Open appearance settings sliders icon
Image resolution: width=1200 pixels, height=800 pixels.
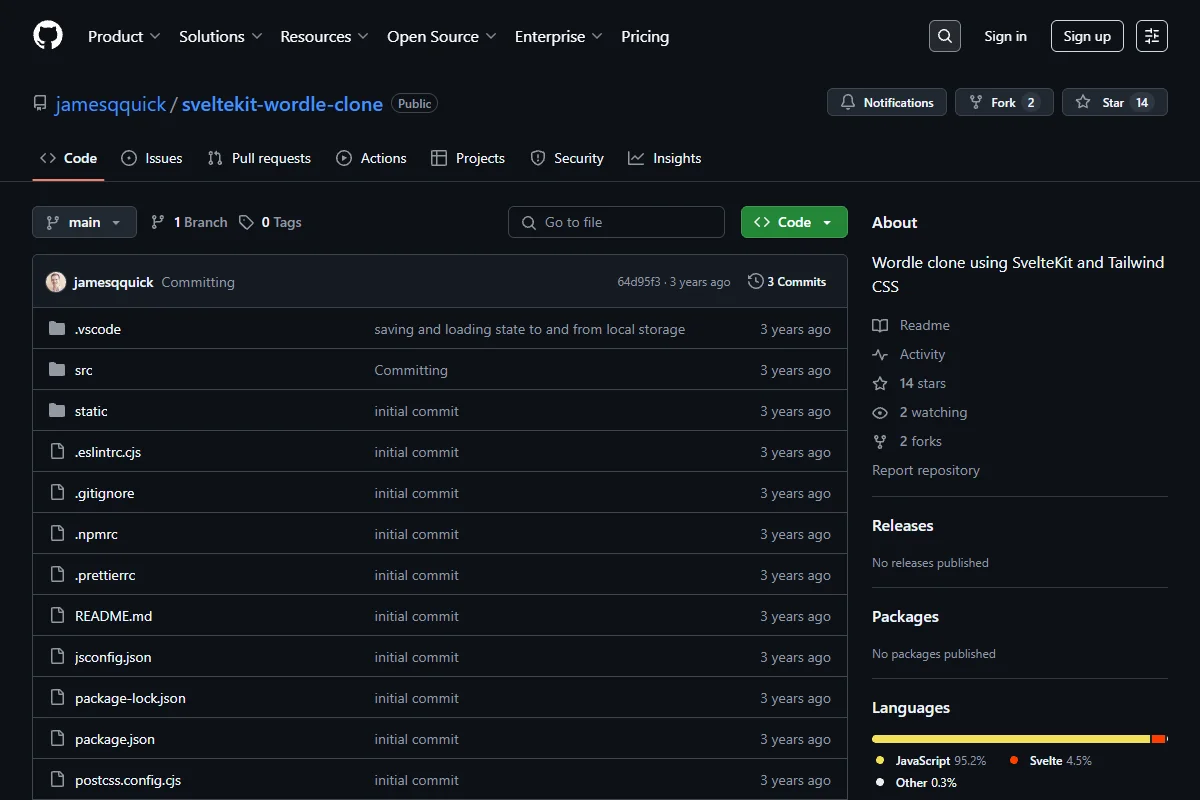pos(1152,36)
